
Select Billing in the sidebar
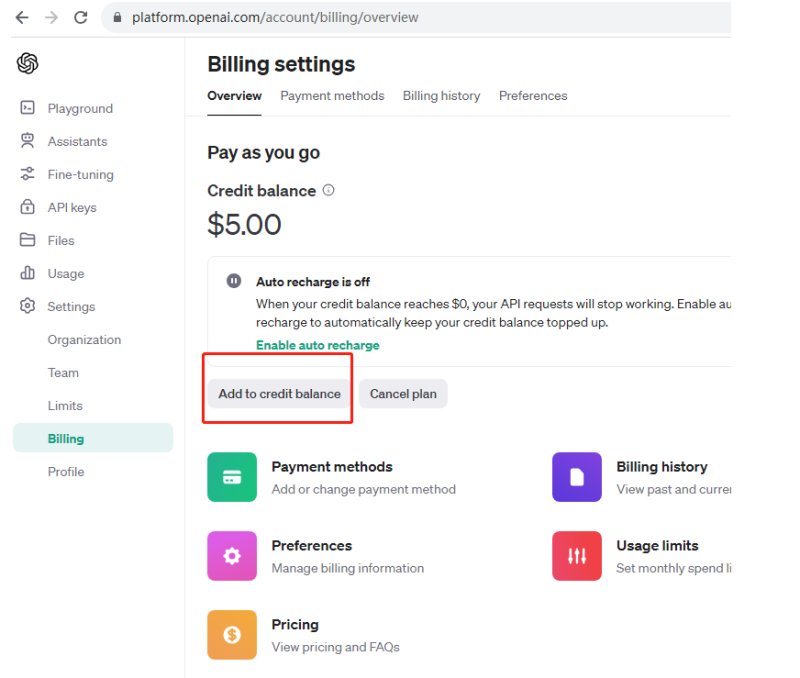click(93, 438)
